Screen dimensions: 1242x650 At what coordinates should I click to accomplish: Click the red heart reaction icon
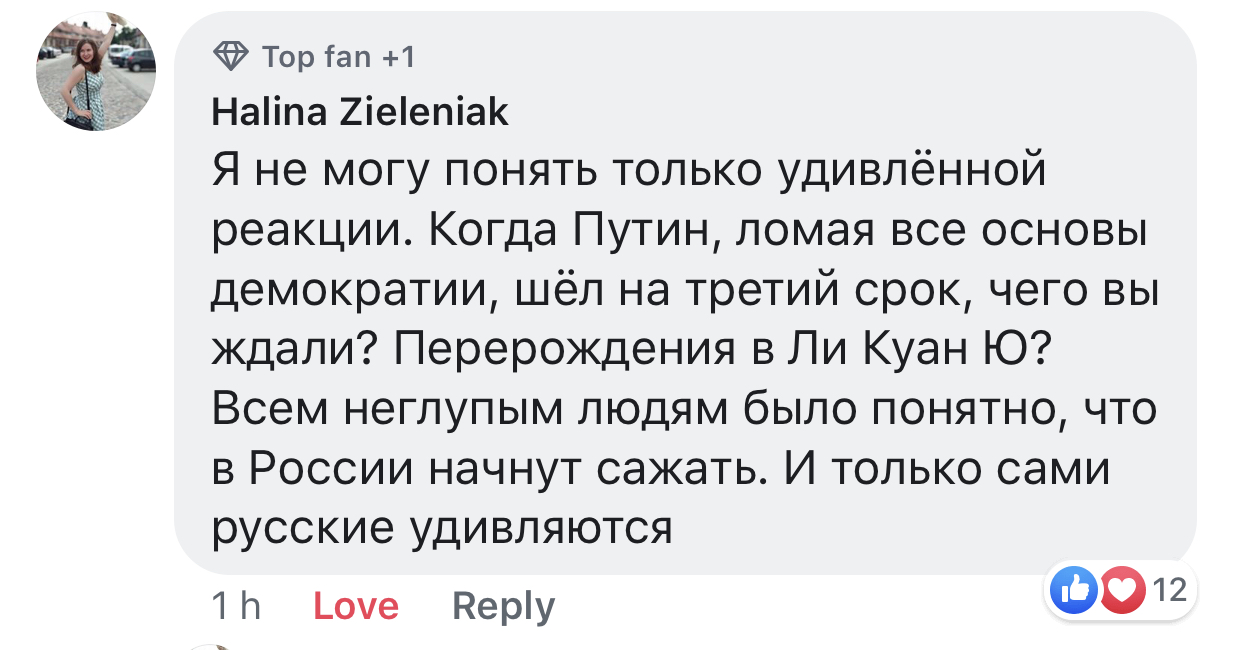pyautogui.click(x=1123, y=590)
